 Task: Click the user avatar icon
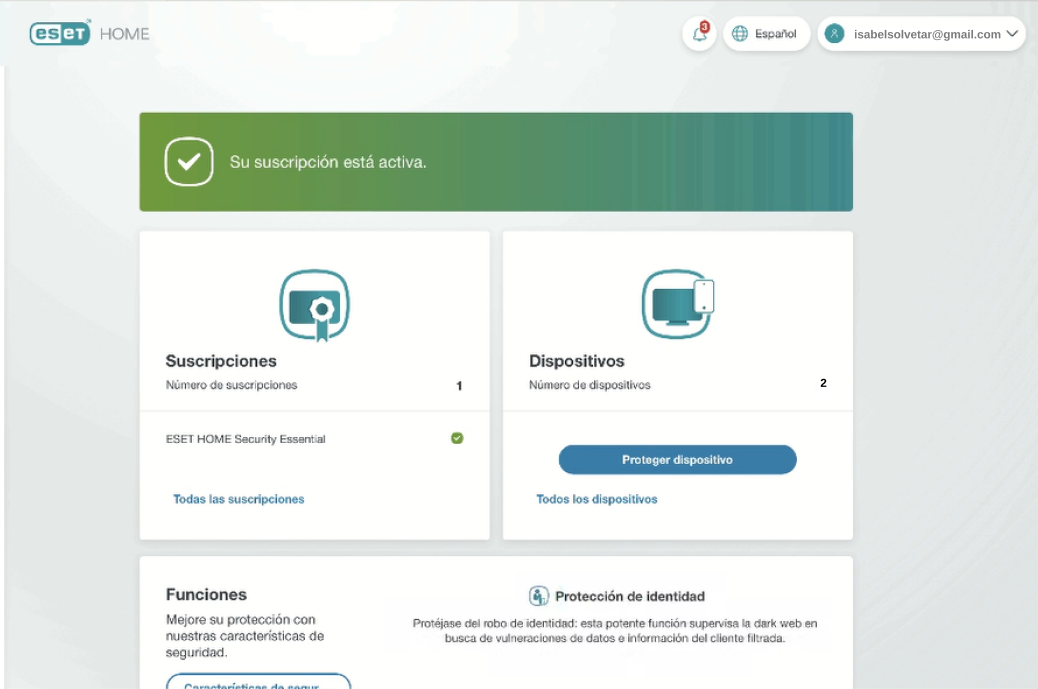pyautogui.click(x=834, y=34)
